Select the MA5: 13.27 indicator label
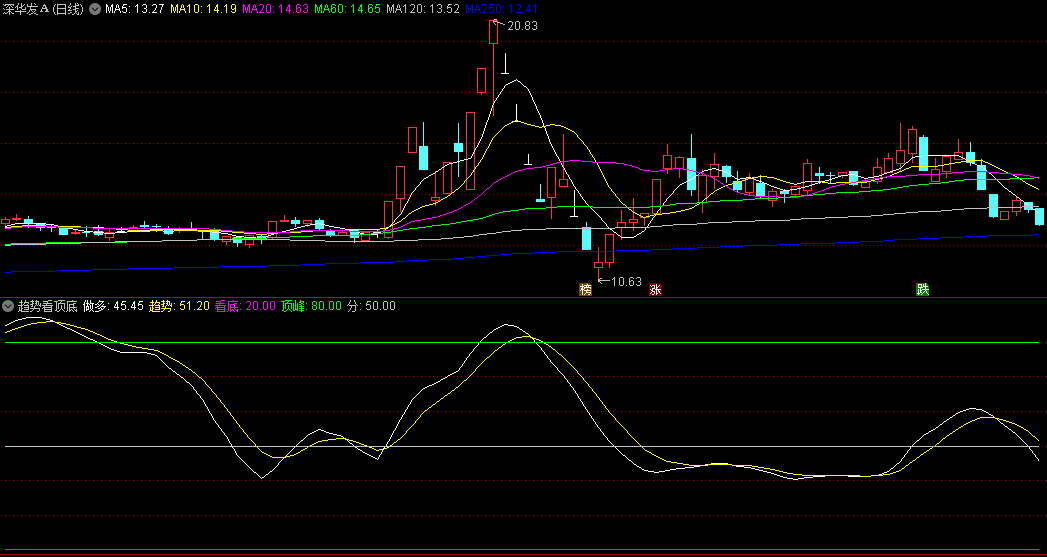Image resolution: width=1047 pixels, height=557 pixels. coord(134,9)
